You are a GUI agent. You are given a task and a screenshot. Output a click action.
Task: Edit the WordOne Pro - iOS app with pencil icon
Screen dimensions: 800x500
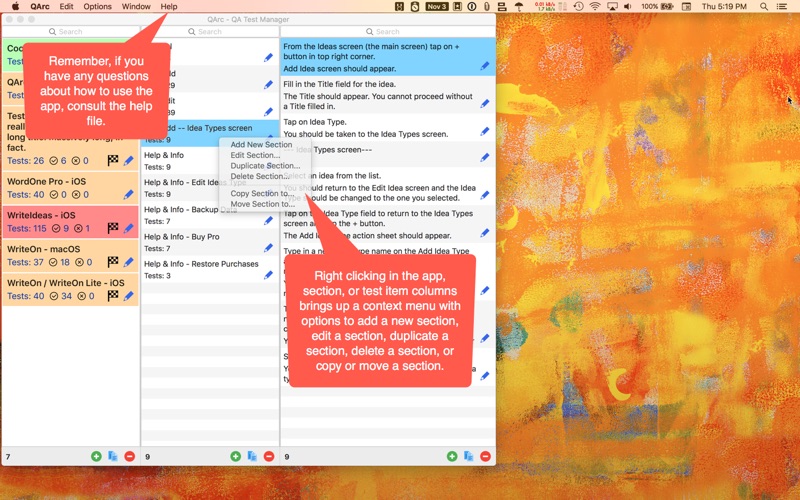point(128,194)
